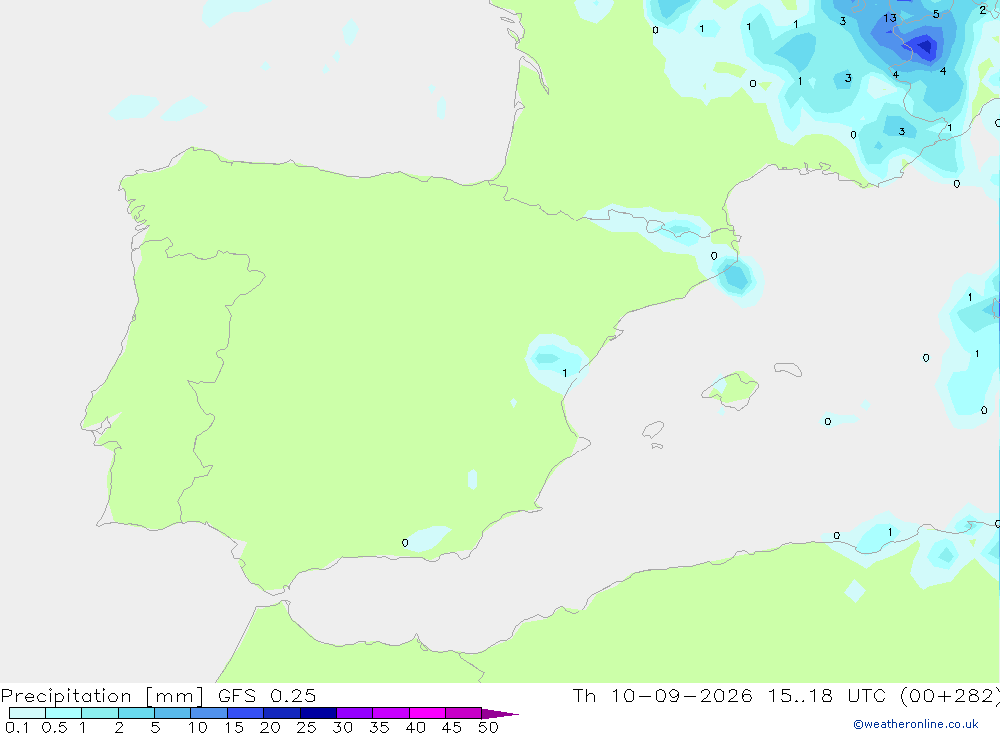Click the Menorca island outline
The height and width of the screenshot is (733, 1000).
(x=788, y=369)
